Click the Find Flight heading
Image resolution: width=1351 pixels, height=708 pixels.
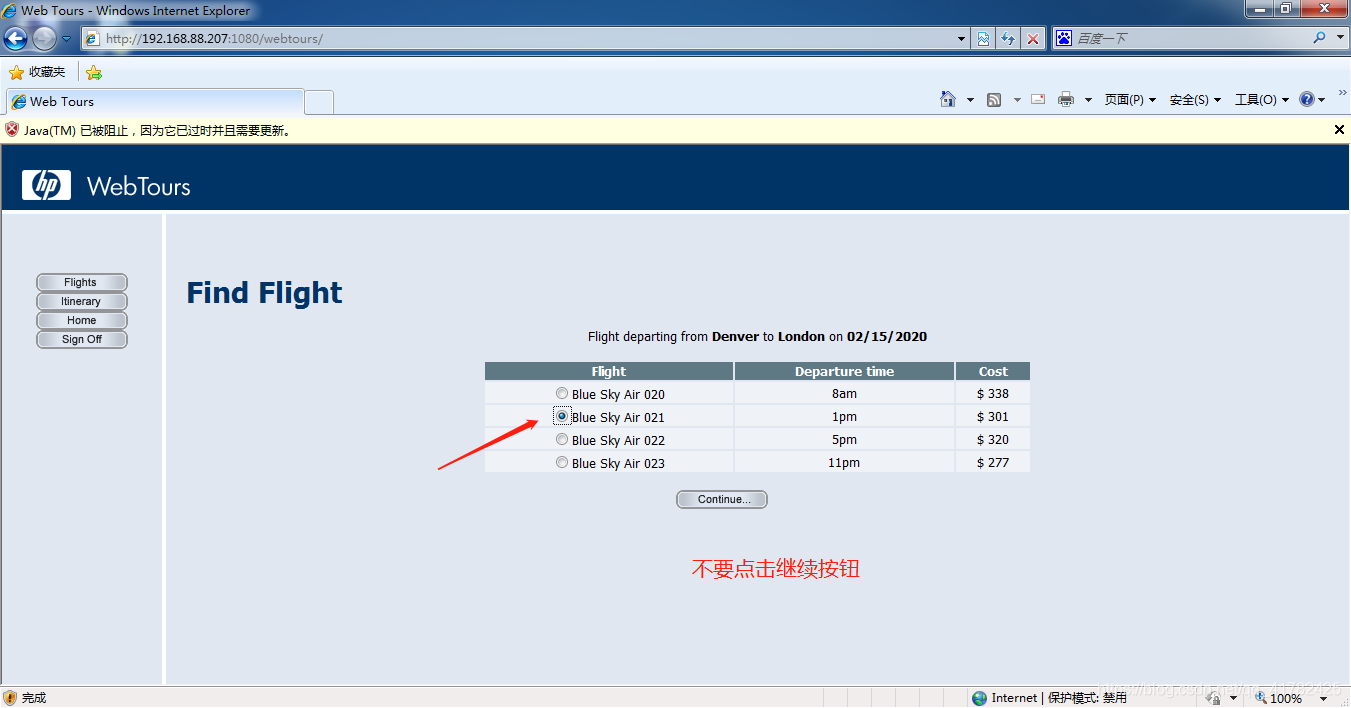265,293
